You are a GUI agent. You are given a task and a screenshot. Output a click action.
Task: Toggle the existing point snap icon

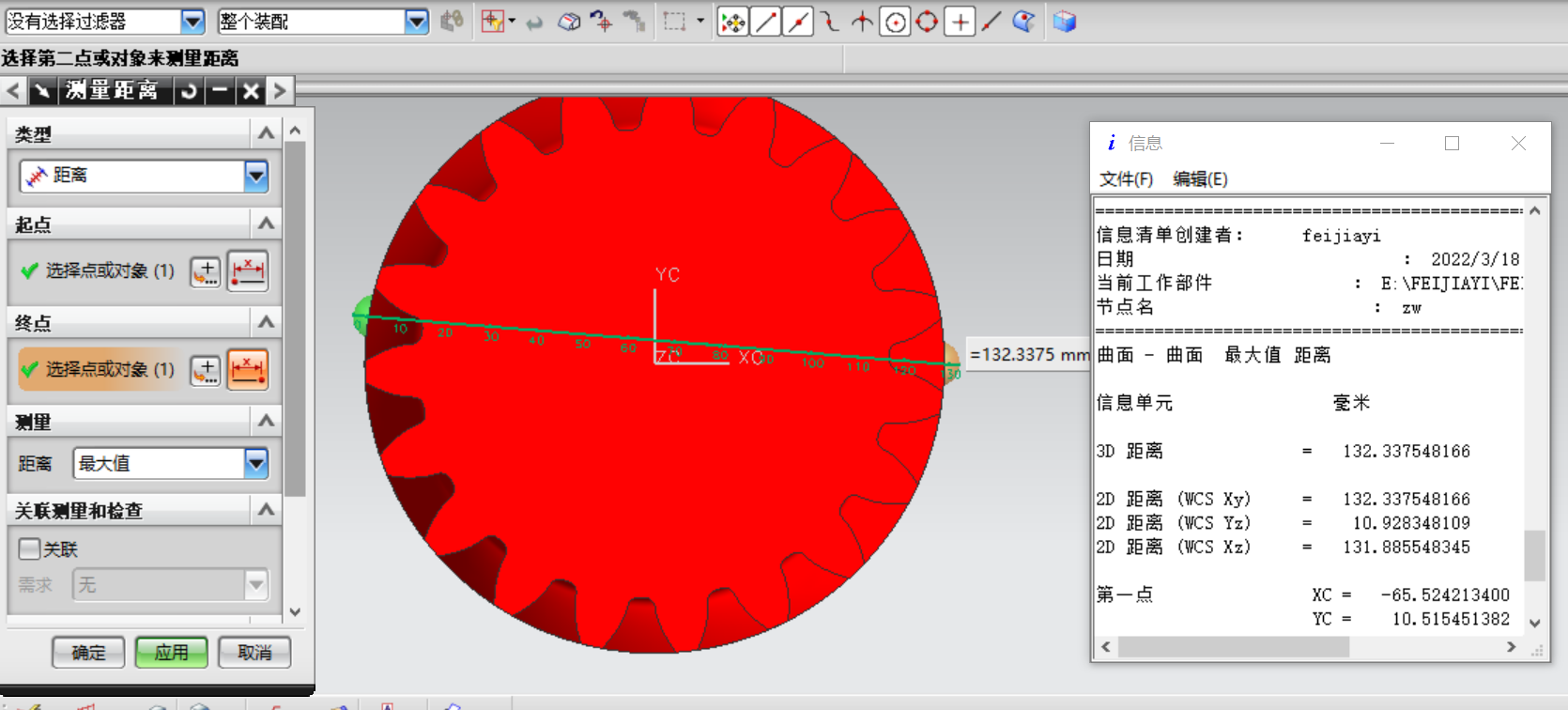coord(960,22)
